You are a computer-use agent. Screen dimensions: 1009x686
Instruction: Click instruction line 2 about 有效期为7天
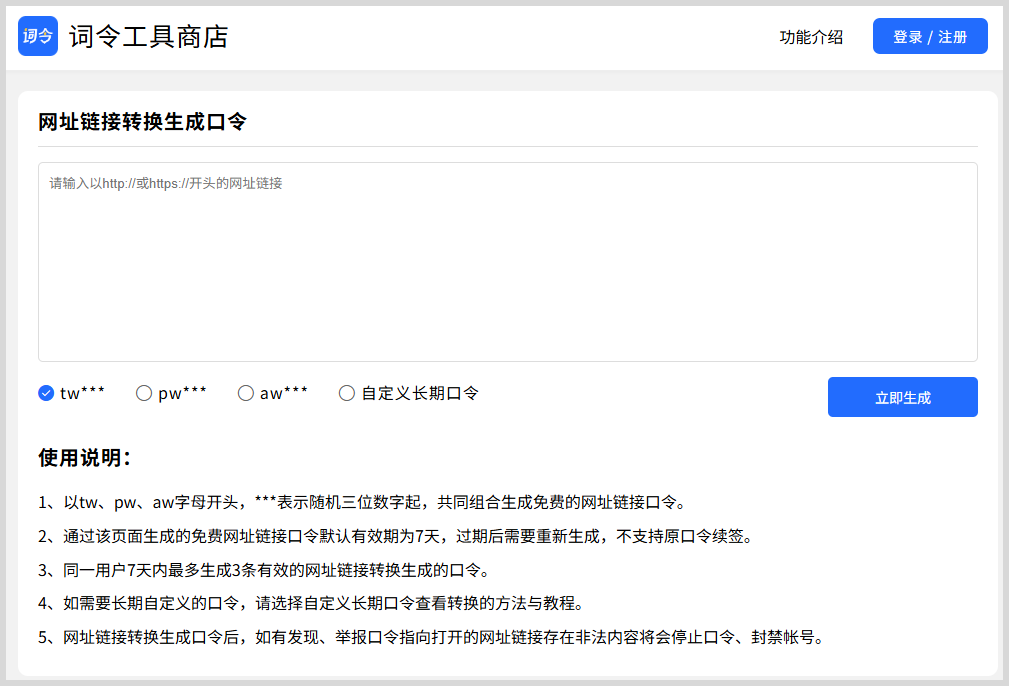[396, 536]
